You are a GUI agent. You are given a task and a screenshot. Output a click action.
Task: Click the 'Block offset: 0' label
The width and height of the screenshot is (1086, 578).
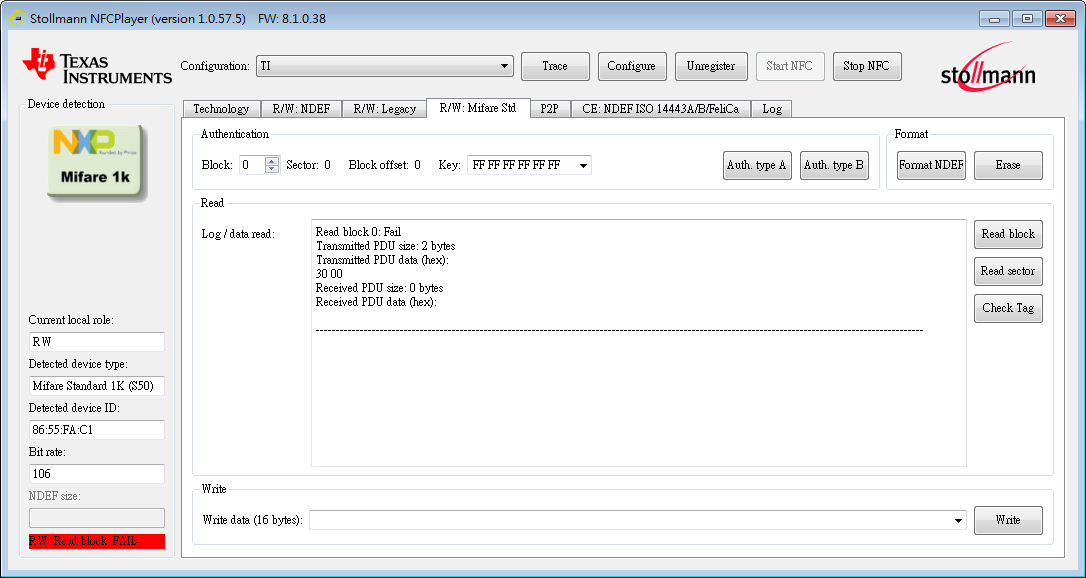[384, 165]
